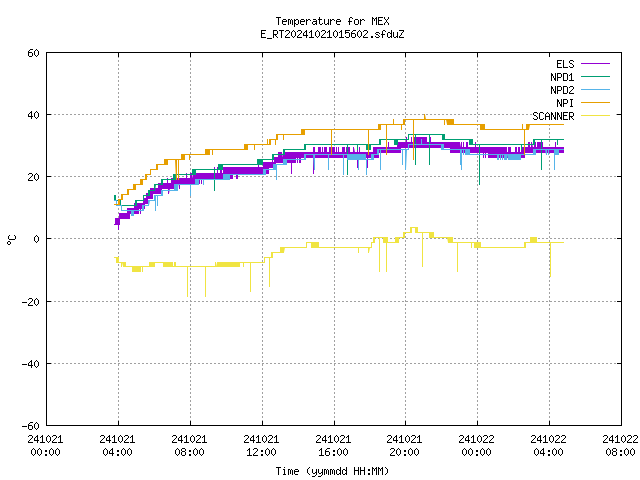Click the y-axis tick label -40
The width and height of the screenshot is (640, 480).
(x=31, y=364)
